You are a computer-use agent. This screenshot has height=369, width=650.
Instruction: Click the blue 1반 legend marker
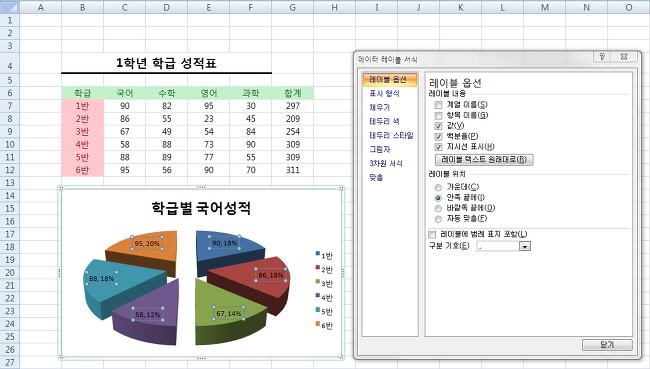point(318,253)
